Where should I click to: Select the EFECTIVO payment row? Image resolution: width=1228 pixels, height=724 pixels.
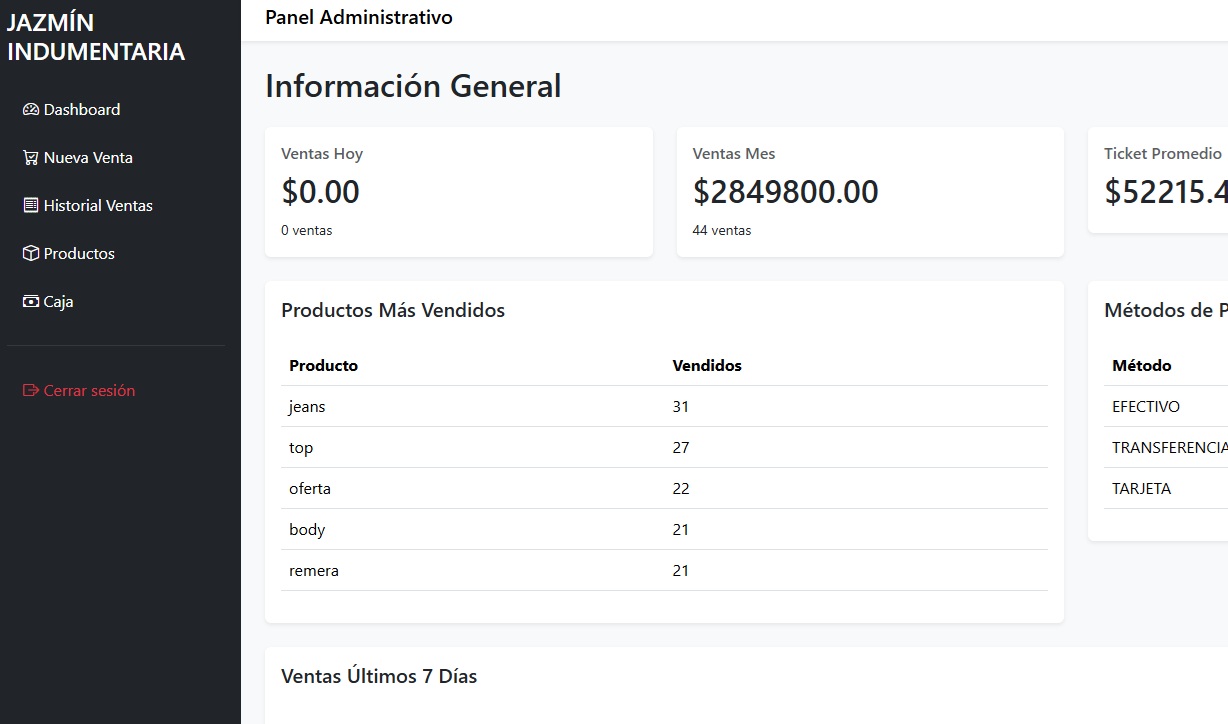1166,407
